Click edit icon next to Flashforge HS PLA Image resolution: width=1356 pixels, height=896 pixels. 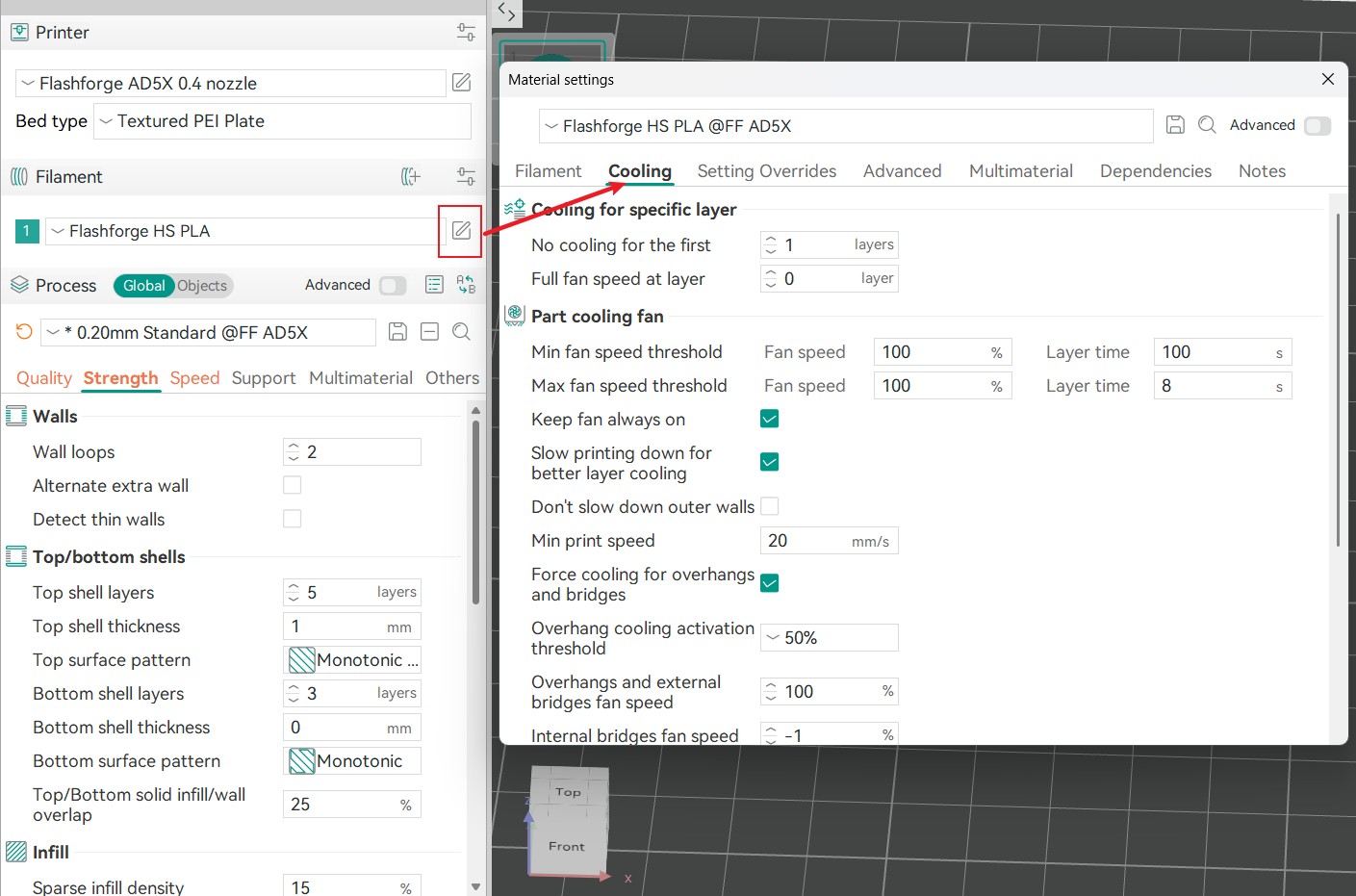click(x=461, y=231)
